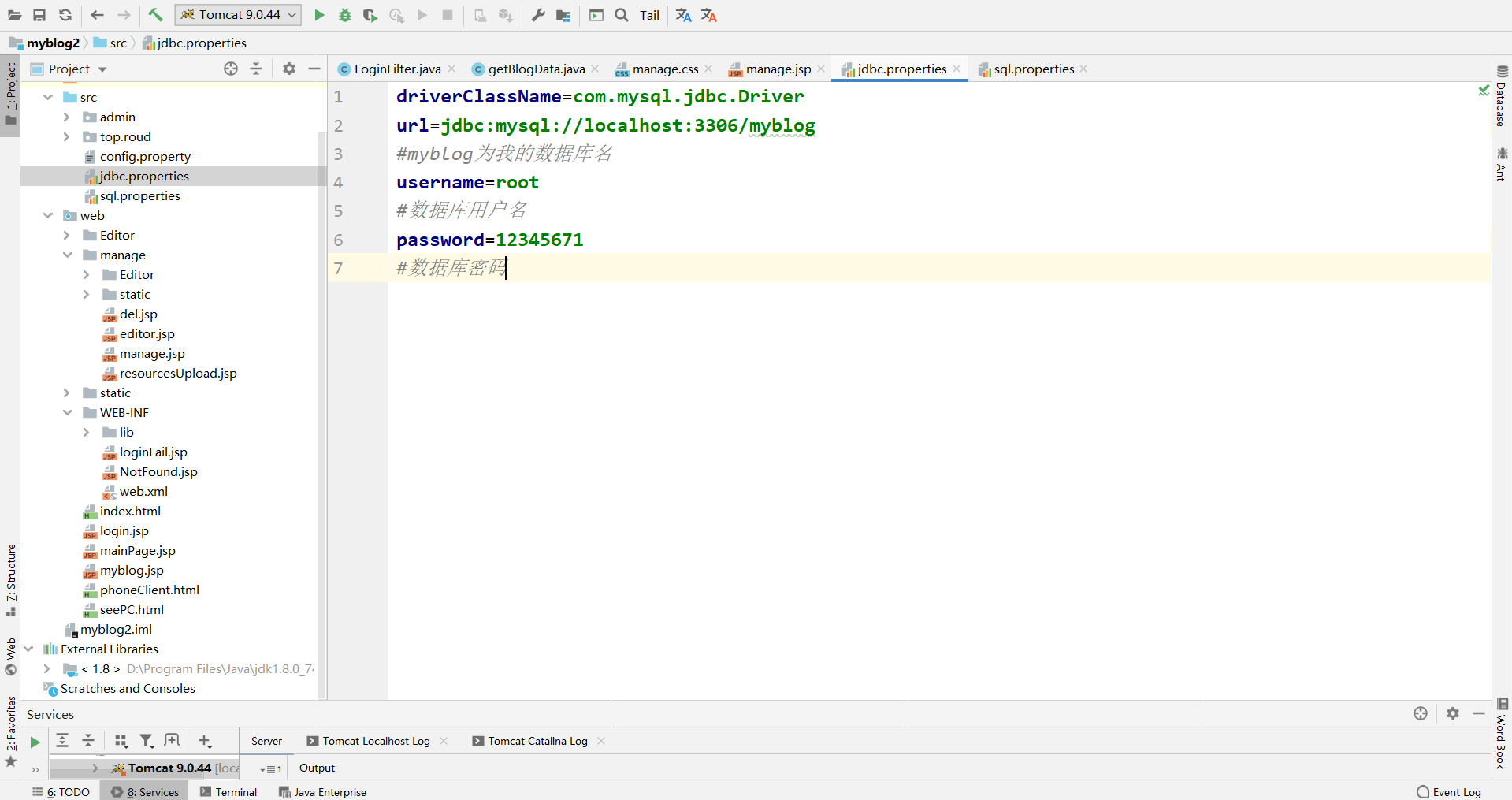Viewport: 1512px width, 800px height.
Task: Collapse the WEB-INF folder
Action: tap(68, 412)
